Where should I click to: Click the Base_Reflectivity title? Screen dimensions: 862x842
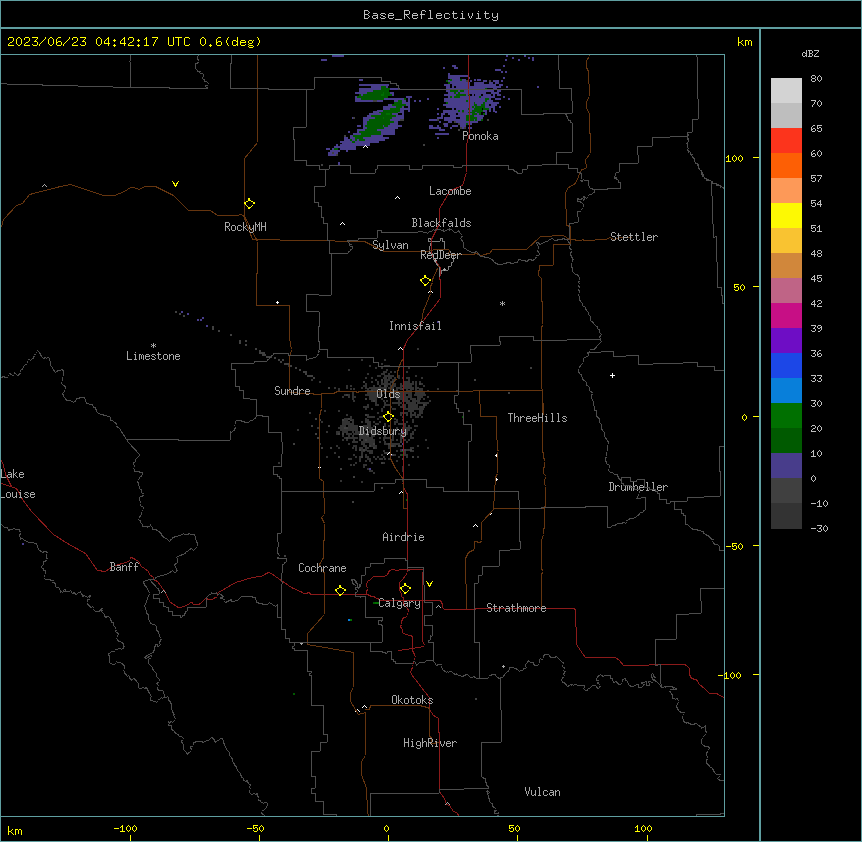pos(431,15)
